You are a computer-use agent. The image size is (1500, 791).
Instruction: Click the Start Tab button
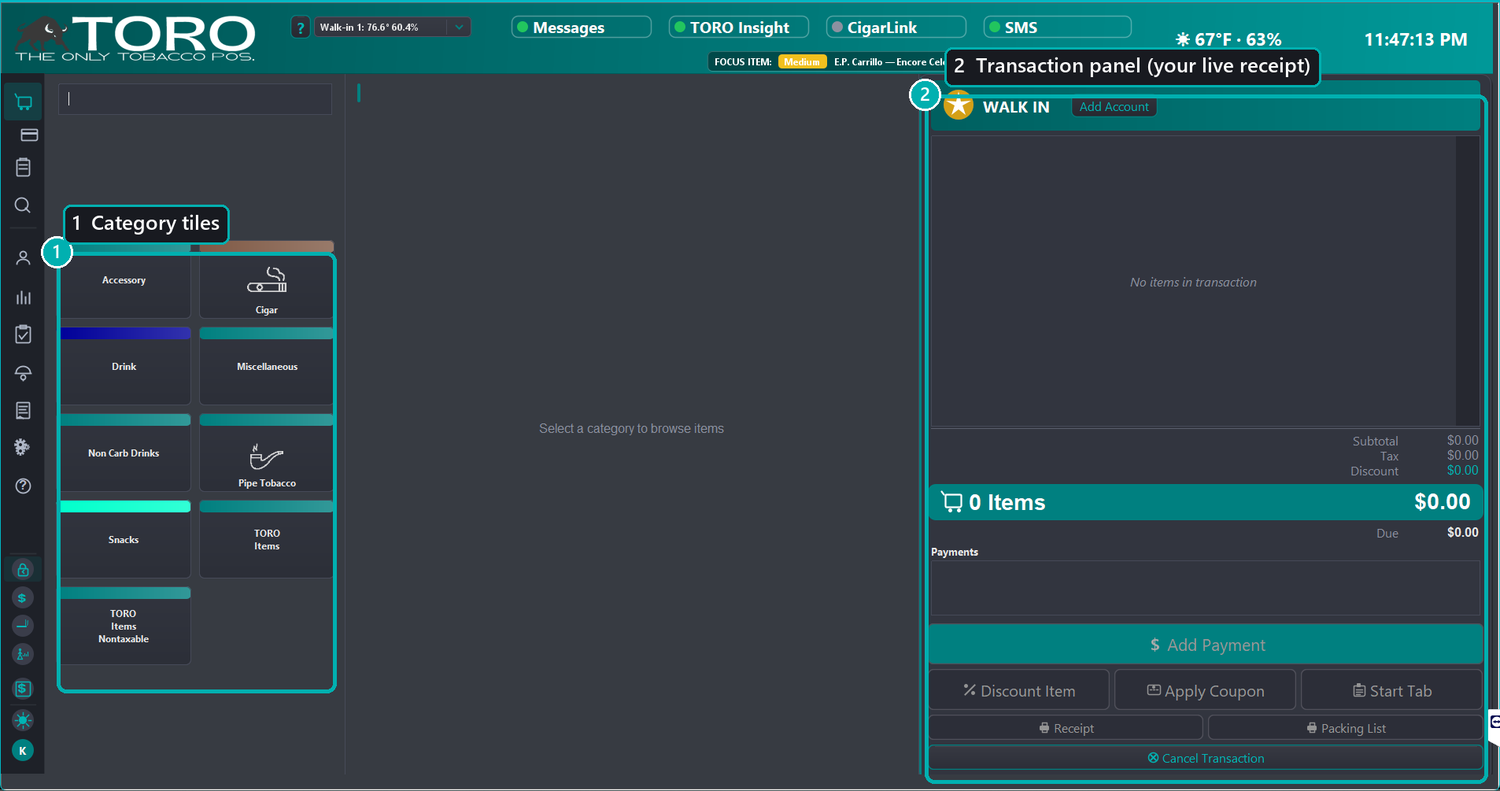[1392, 690]
